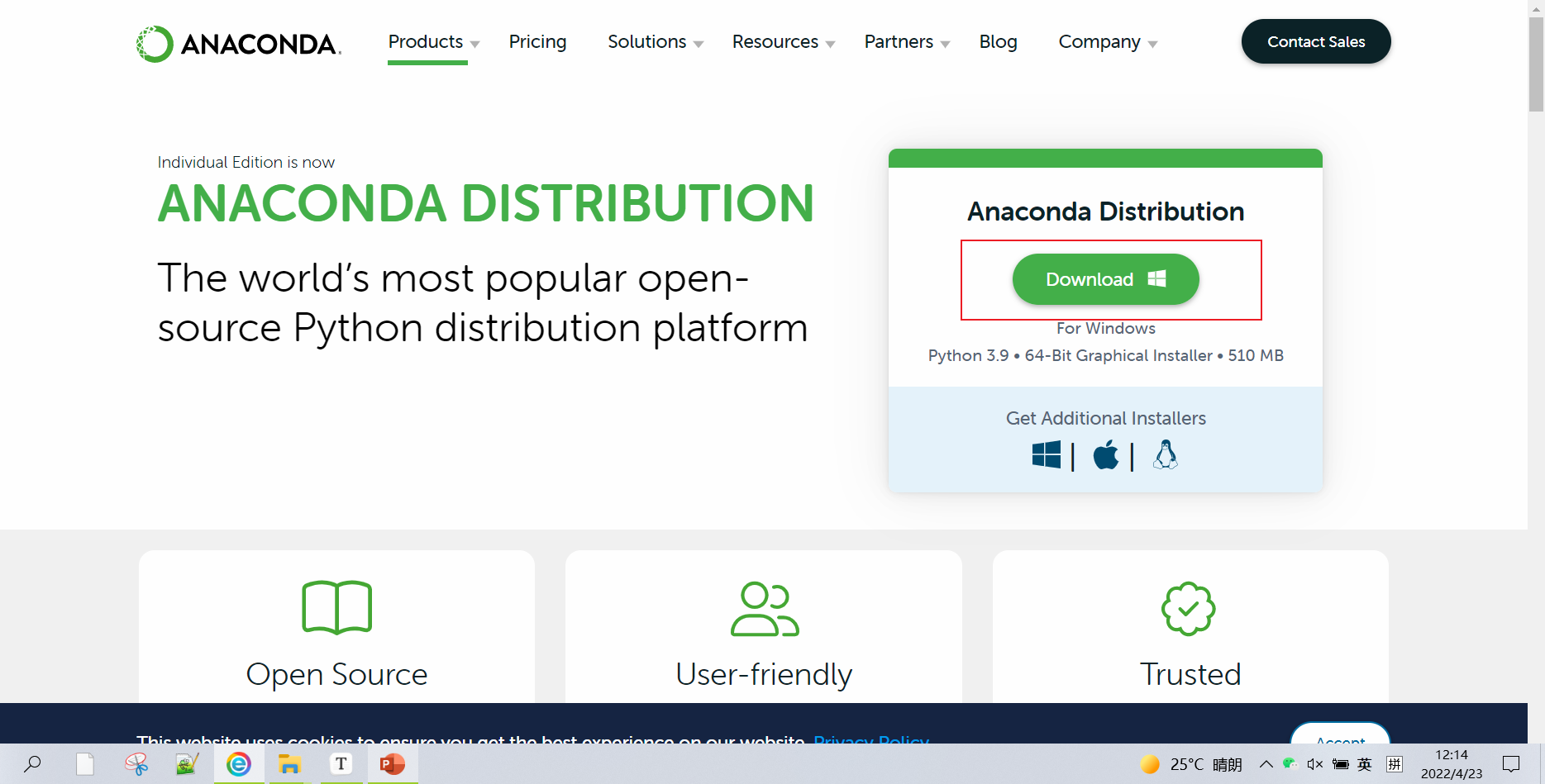Open the blank document taskbar icon
The image size is (1545, 784).
coord(85,764)
